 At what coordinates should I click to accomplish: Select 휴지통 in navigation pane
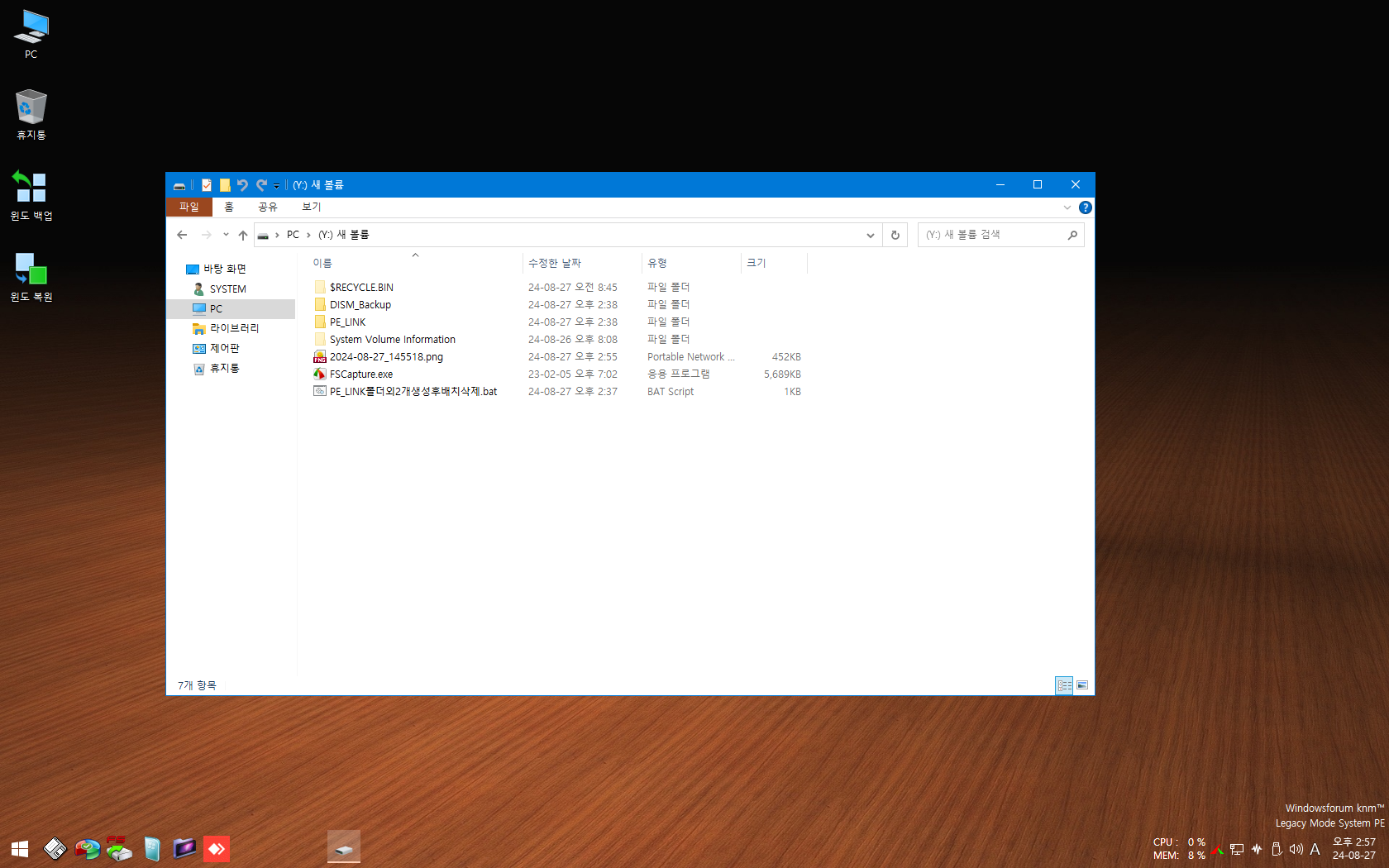(x=216, y=368)
